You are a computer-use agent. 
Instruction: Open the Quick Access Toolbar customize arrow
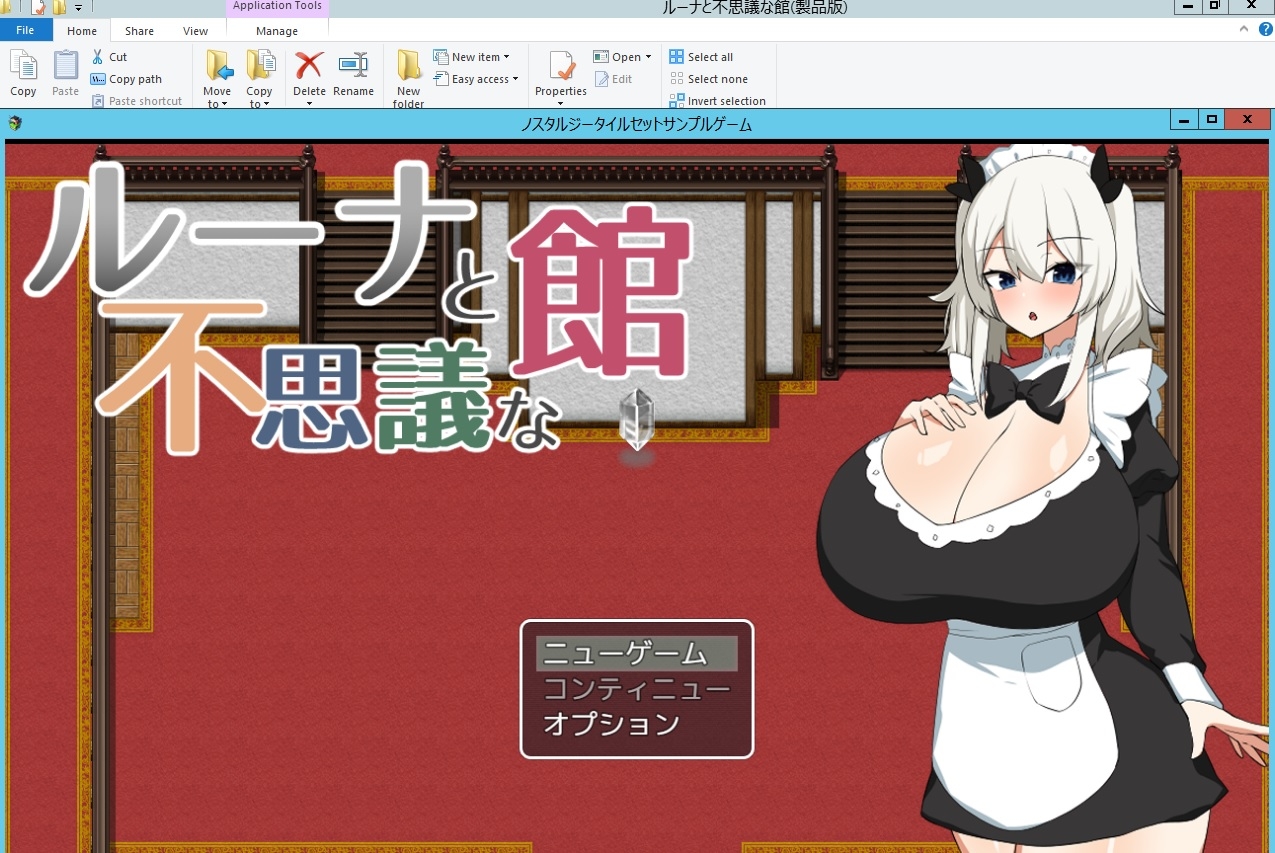78,8
